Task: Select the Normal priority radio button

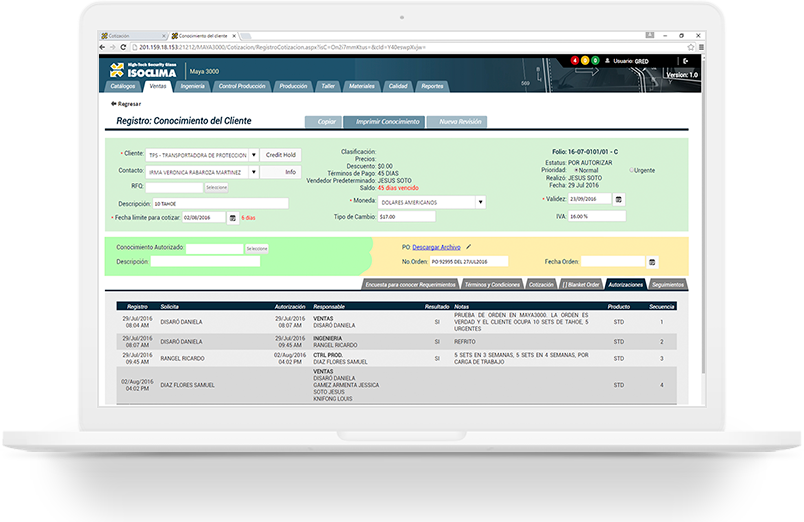Action: point(576,170)
